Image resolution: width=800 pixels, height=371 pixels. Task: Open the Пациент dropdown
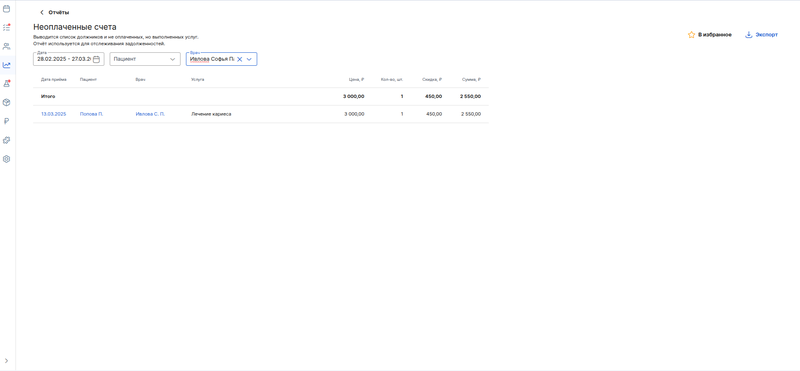coord(145,59)
